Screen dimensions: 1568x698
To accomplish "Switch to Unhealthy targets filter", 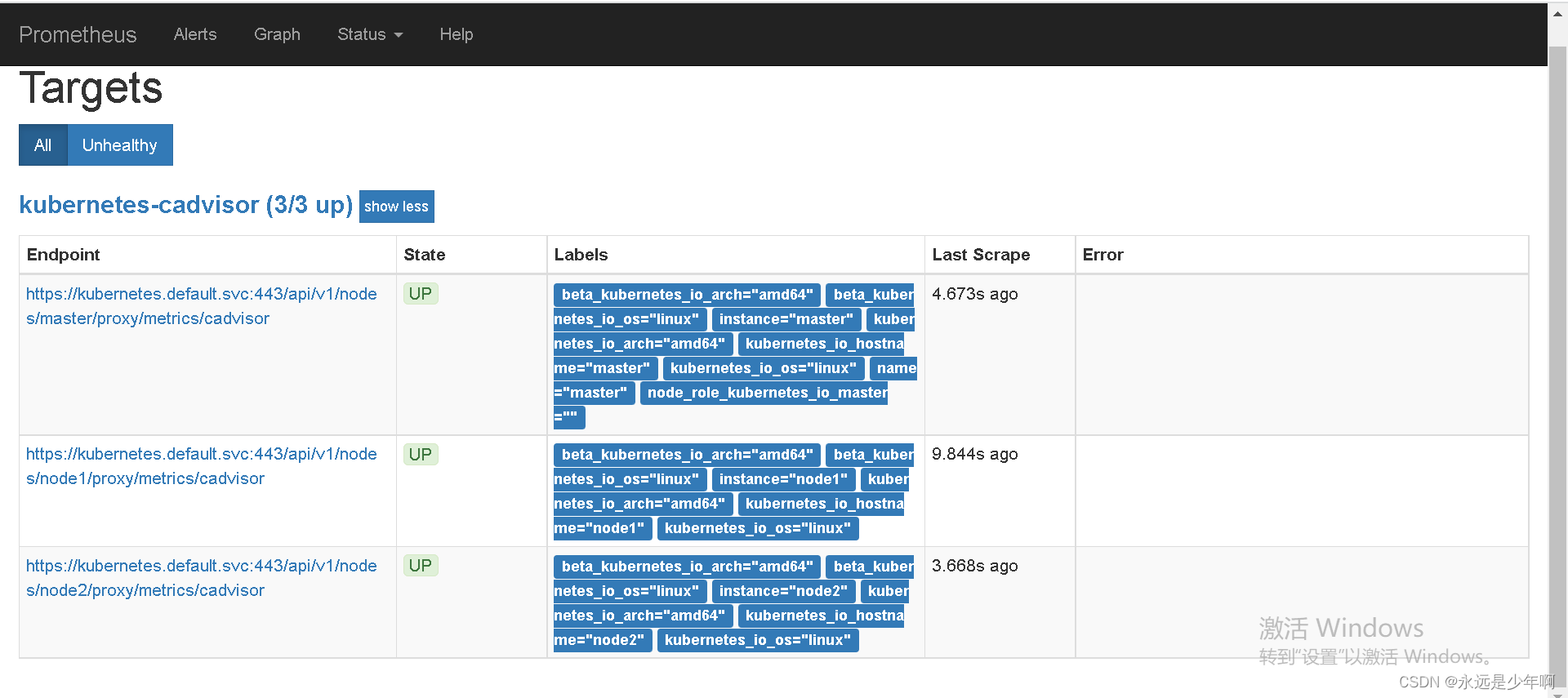I will click(120, 144).
